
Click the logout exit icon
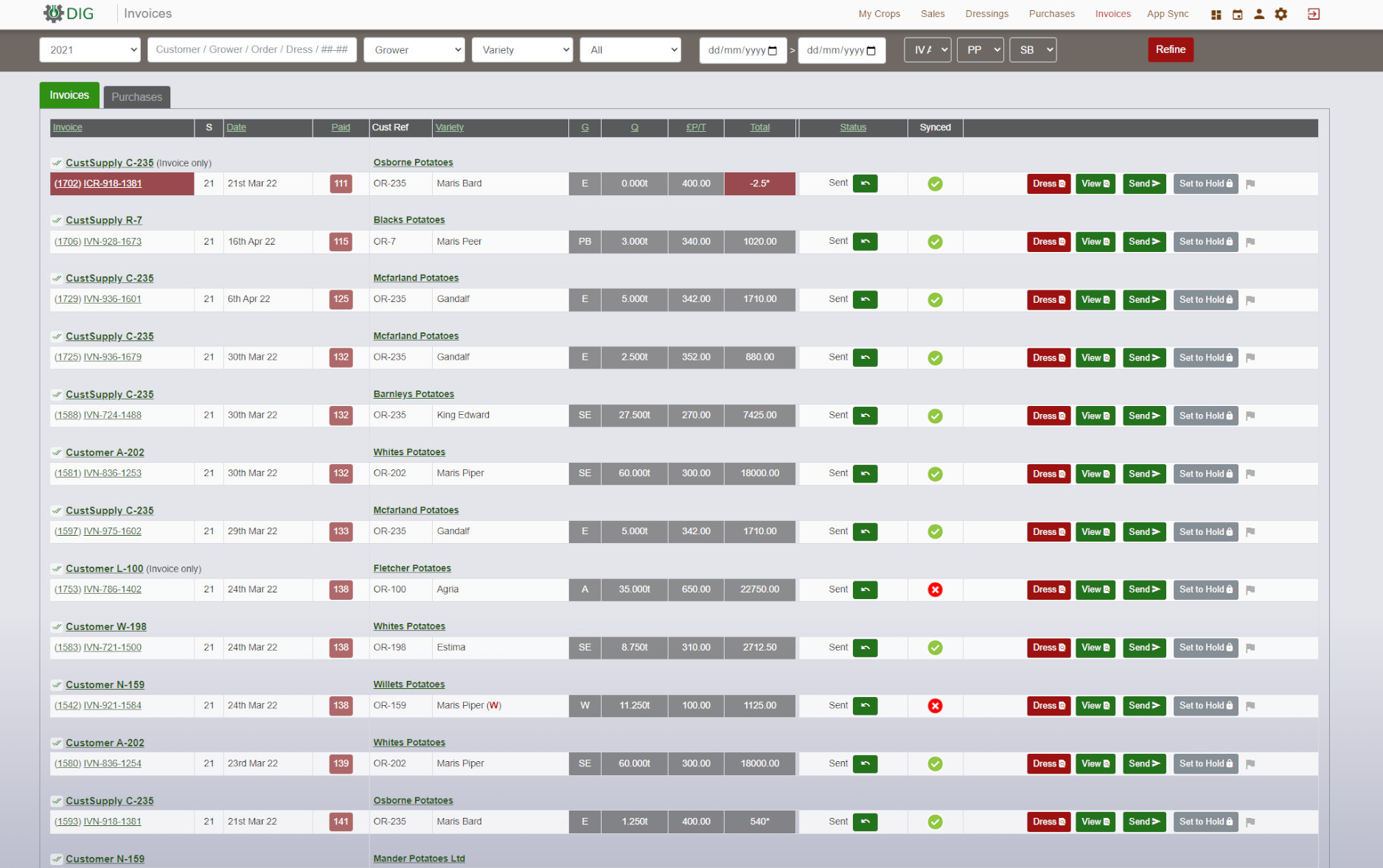(1314, 14)
